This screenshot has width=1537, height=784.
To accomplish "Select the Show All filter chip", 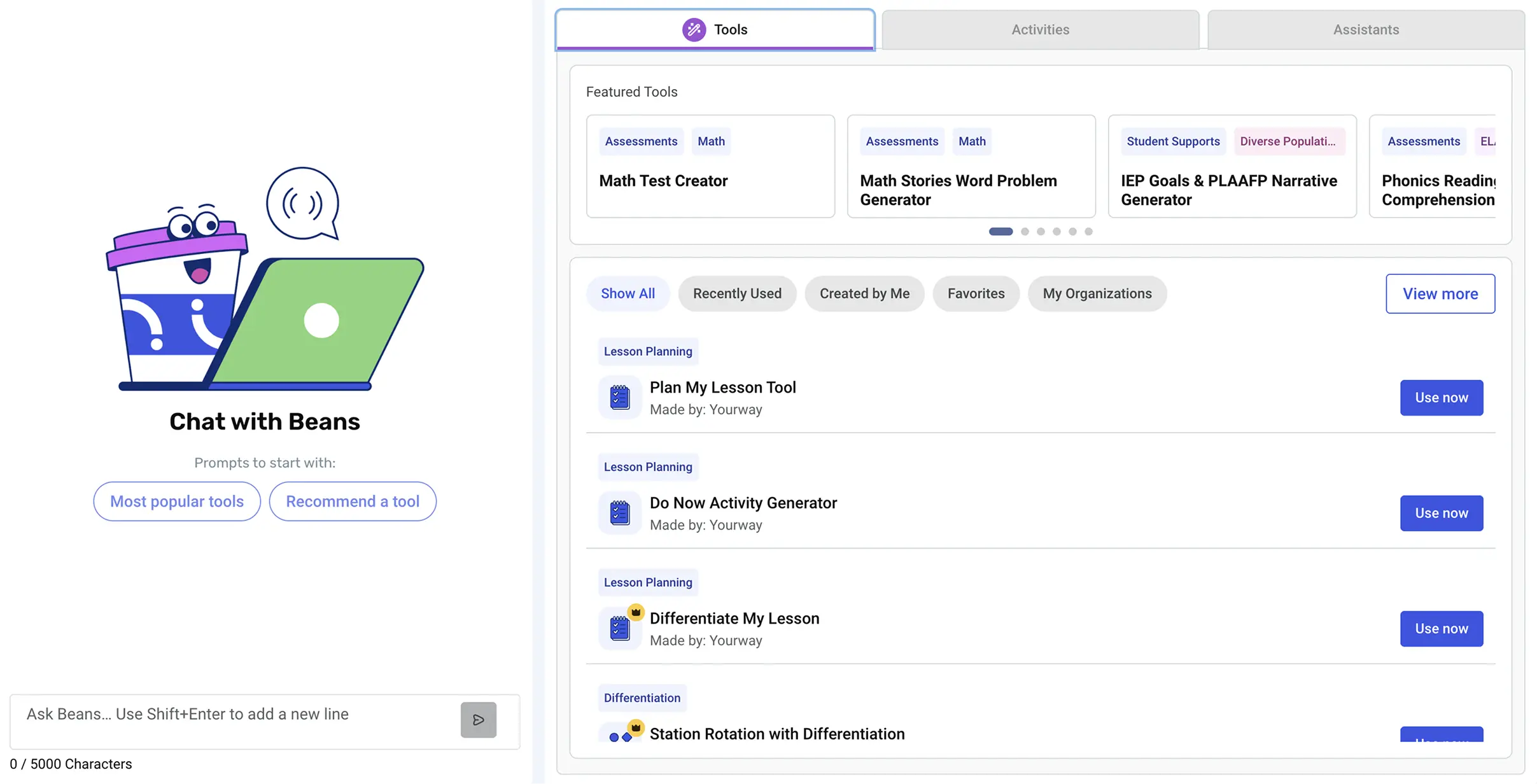I will 628,293.
